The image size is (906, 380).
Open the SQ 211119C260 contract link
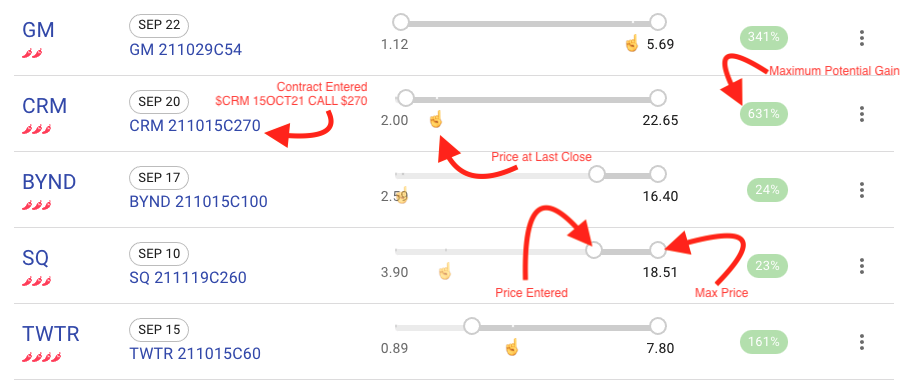pyautogui.click(x=188, y=278)
